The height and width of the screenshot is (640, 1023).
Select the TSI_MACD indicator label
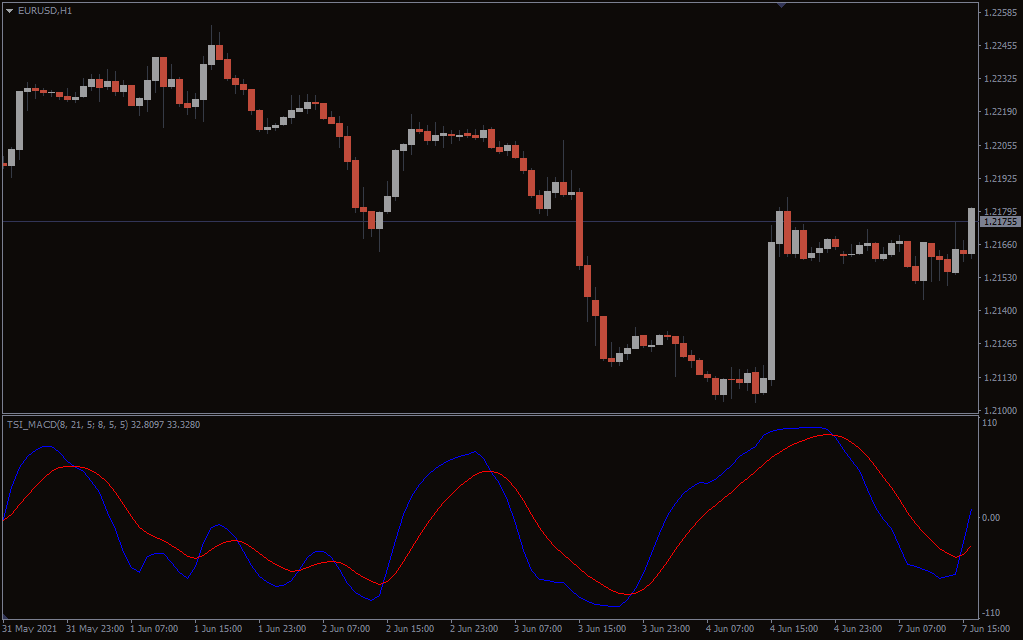coord(60,425)
